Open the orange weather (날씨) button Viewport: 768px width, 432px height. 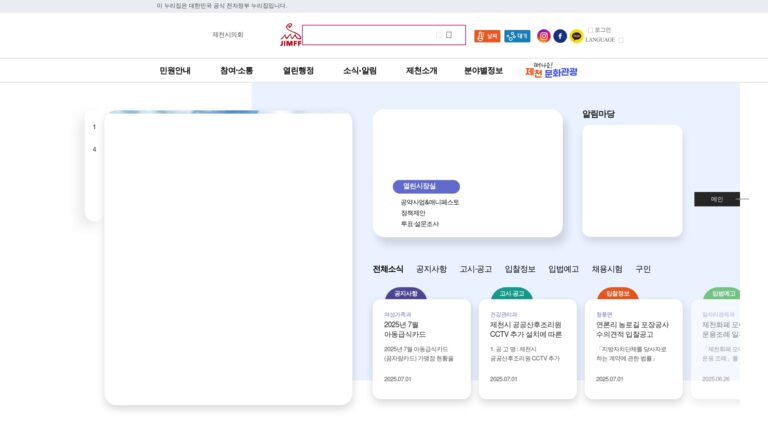point(487,36)
